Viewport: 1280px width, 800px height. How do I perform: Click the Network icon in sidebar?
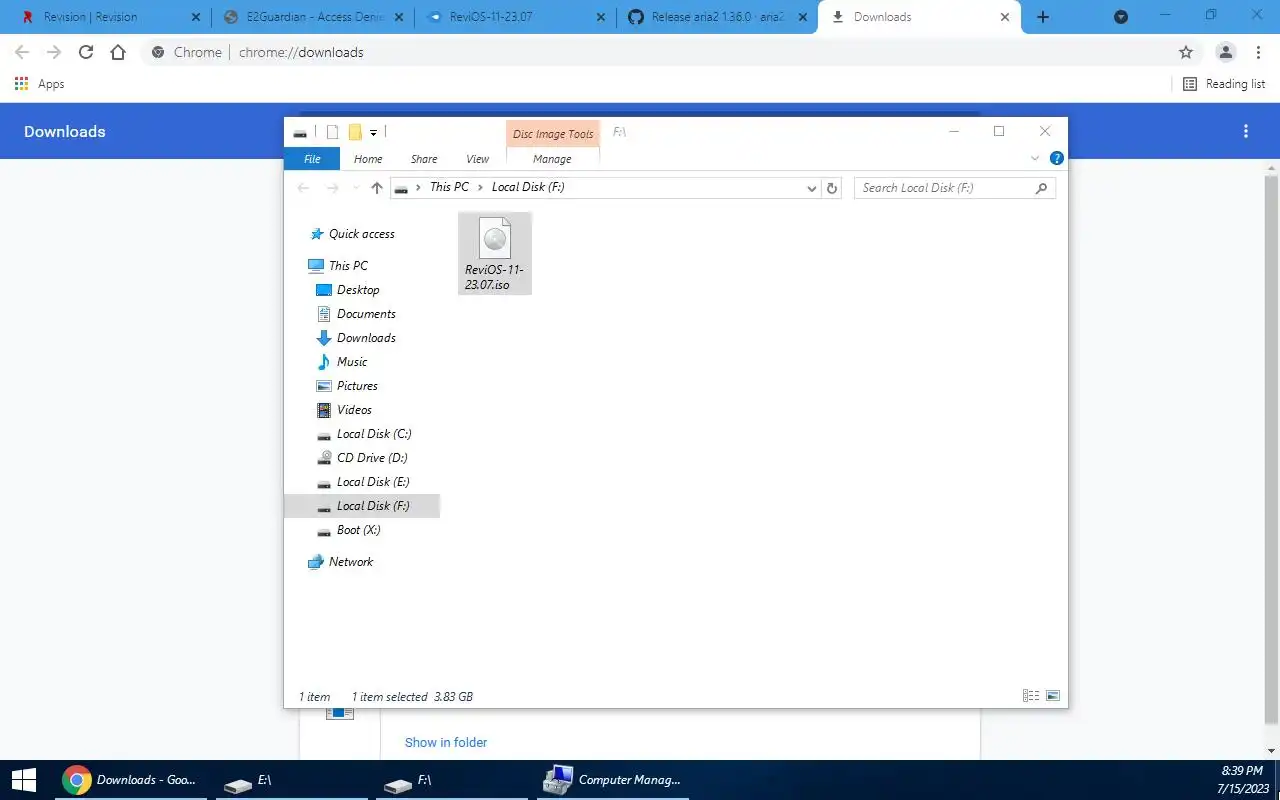(317, 562)
